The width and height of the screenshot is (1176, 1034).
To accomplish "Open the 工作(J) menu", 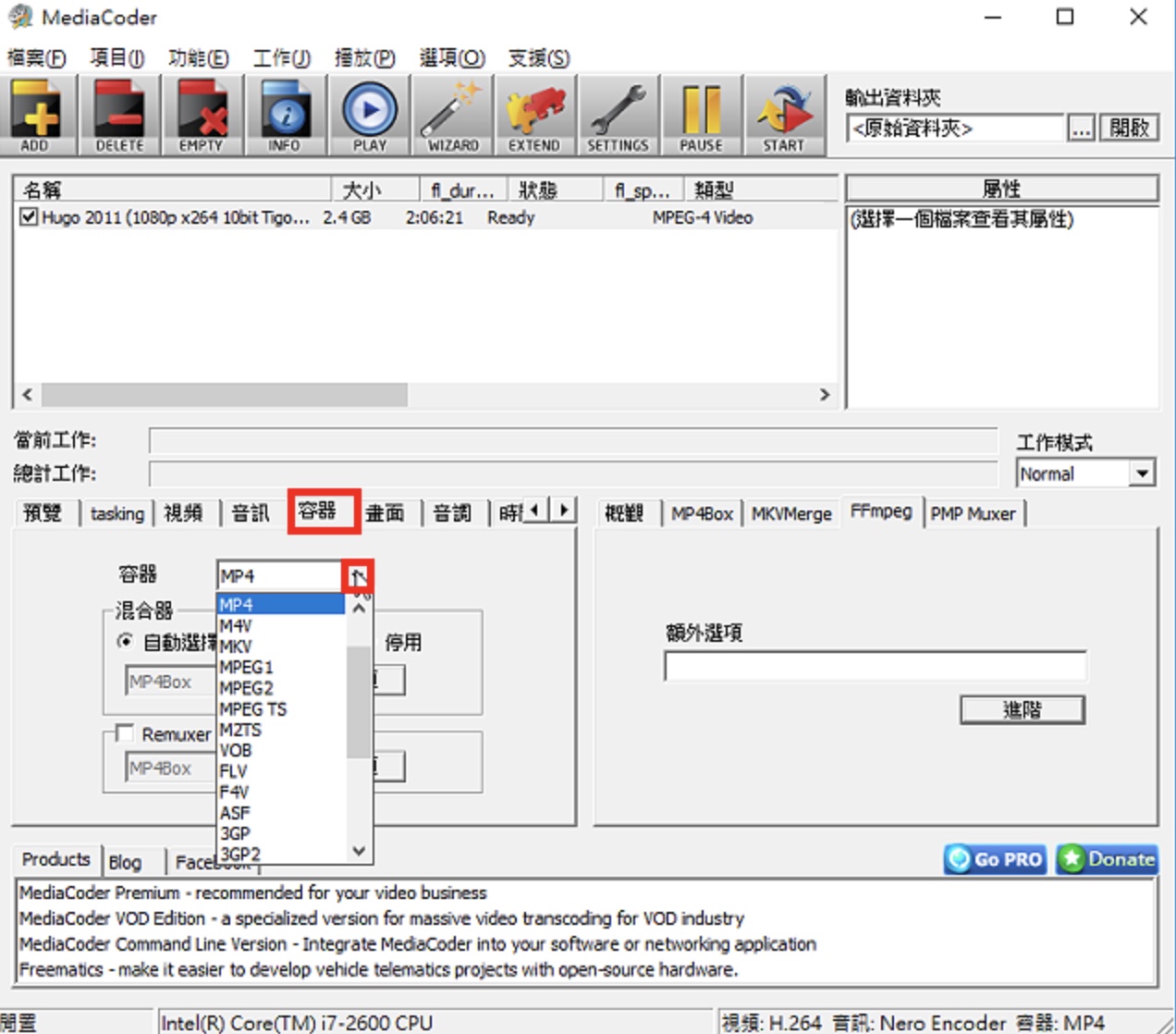I will pyautogui.click(x=282, y=58).
